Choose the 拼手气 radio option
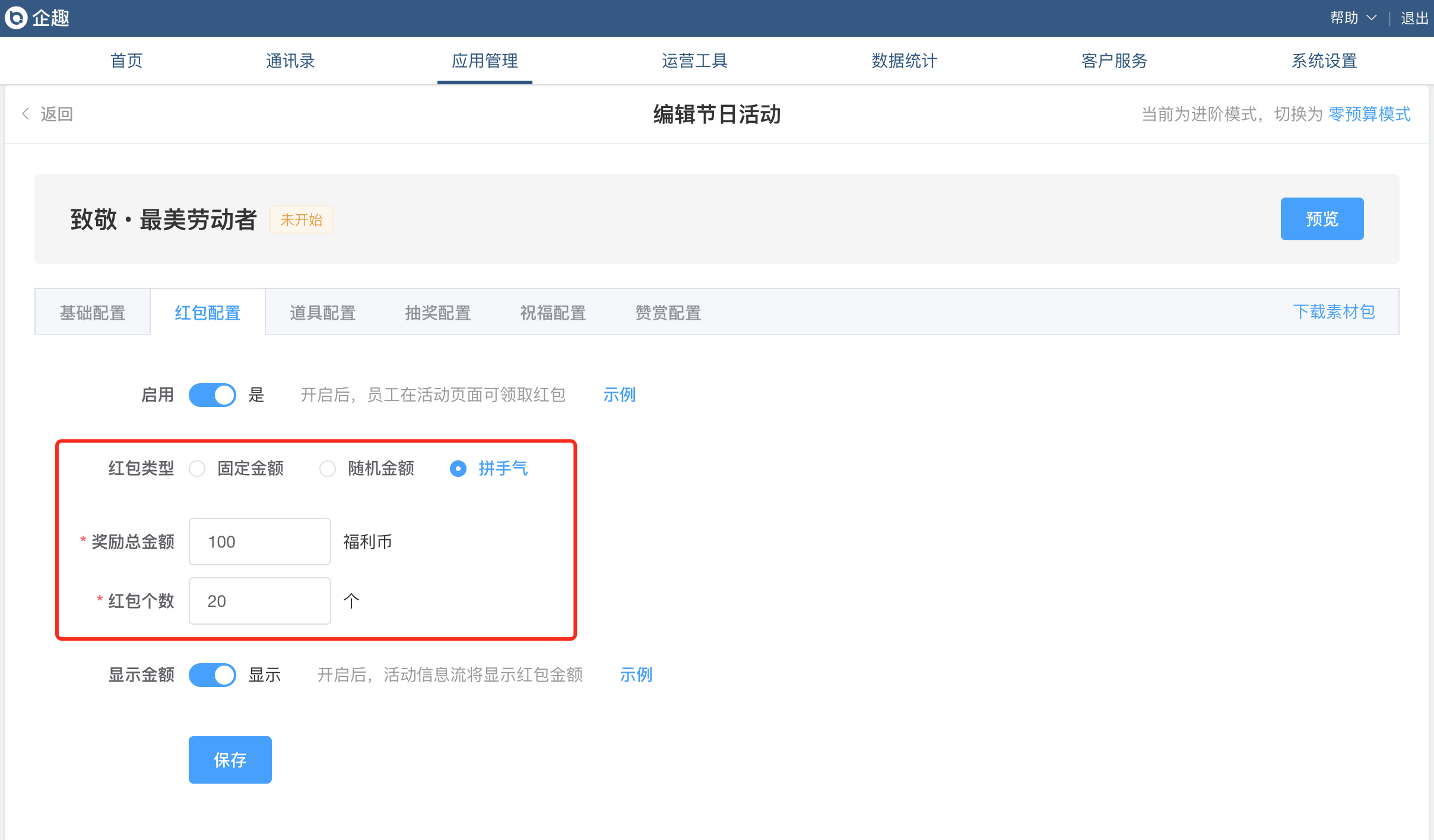The image size is (1434, 840). [458, 469]
